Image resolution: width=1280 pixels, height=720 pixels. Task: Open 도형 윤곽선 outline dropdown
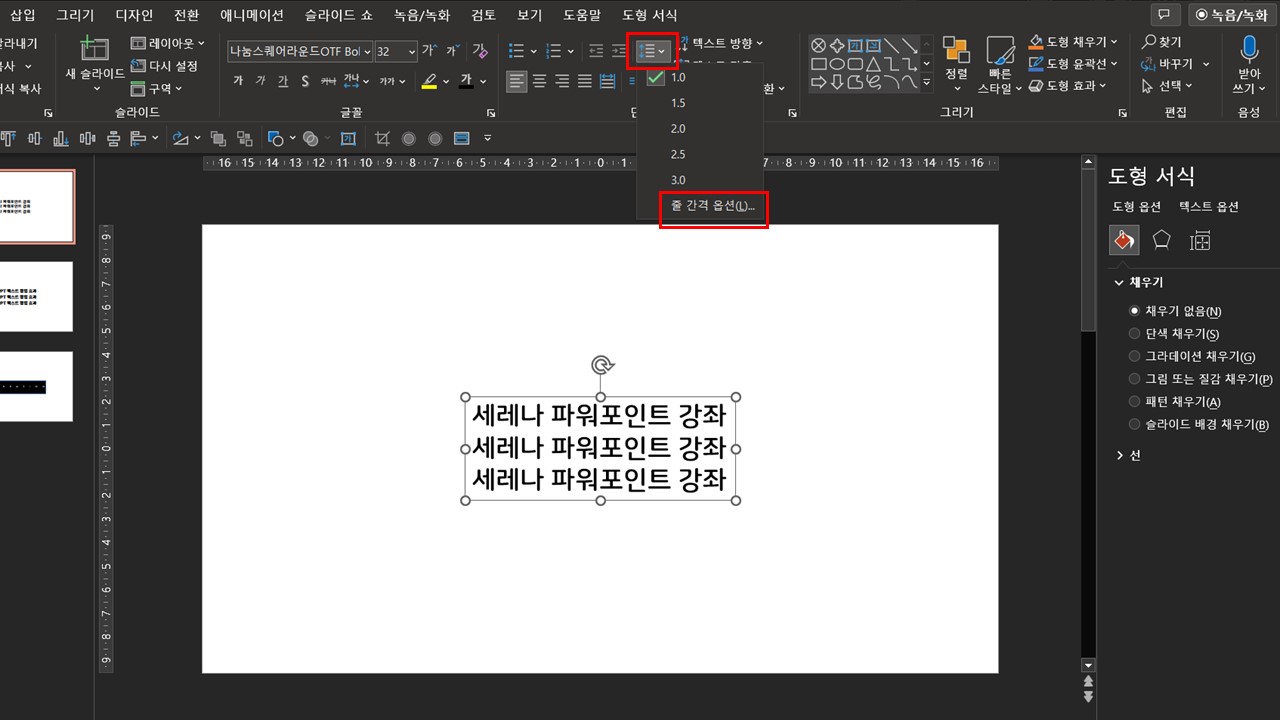[1074, 64]
